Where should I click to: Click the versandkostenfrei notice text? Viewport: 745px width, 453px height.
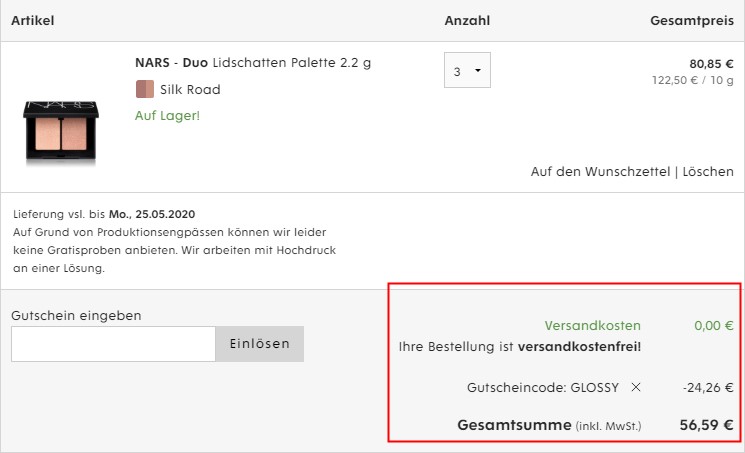pos(520,347)
